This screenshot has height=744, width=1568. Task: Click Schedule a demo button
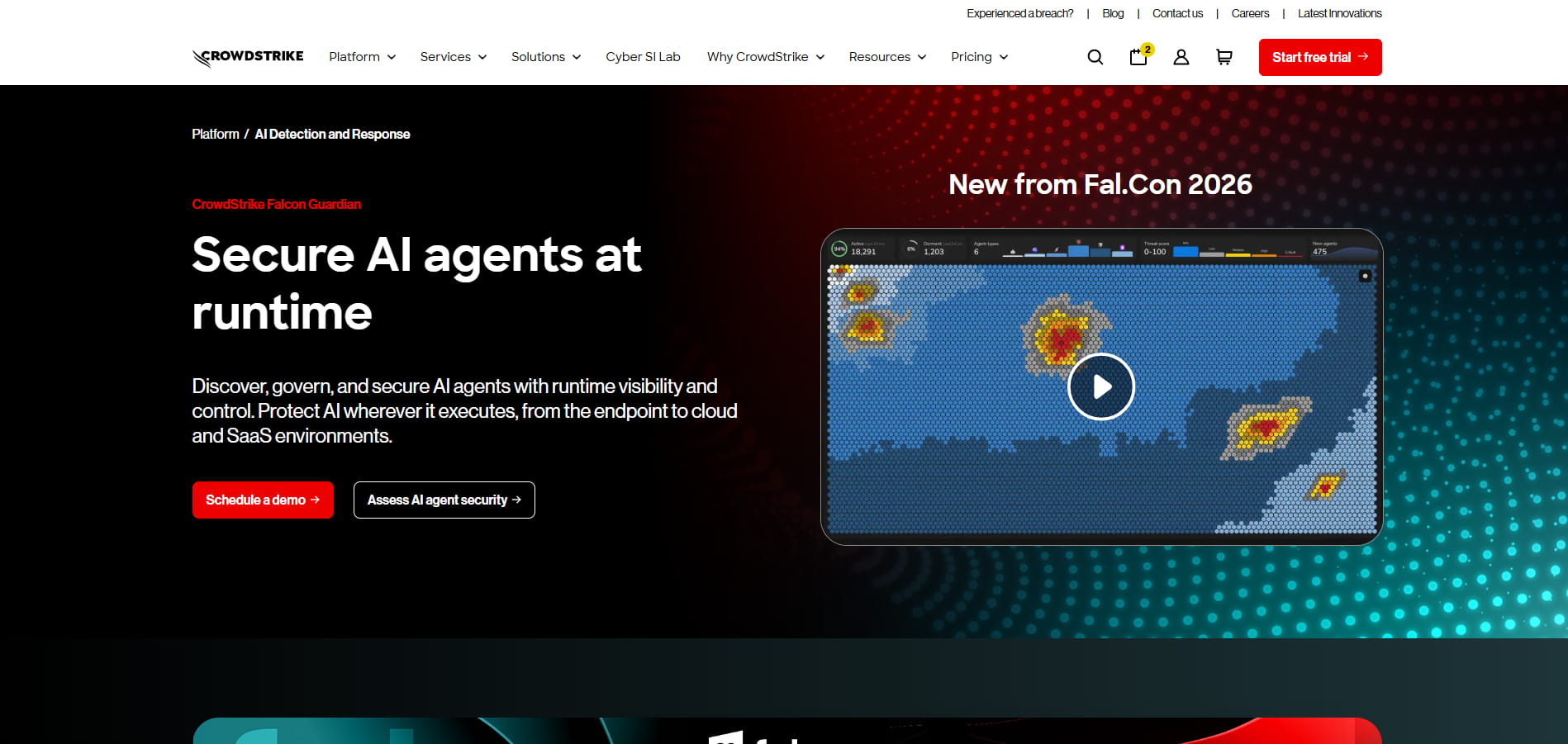tap(263, 500)
